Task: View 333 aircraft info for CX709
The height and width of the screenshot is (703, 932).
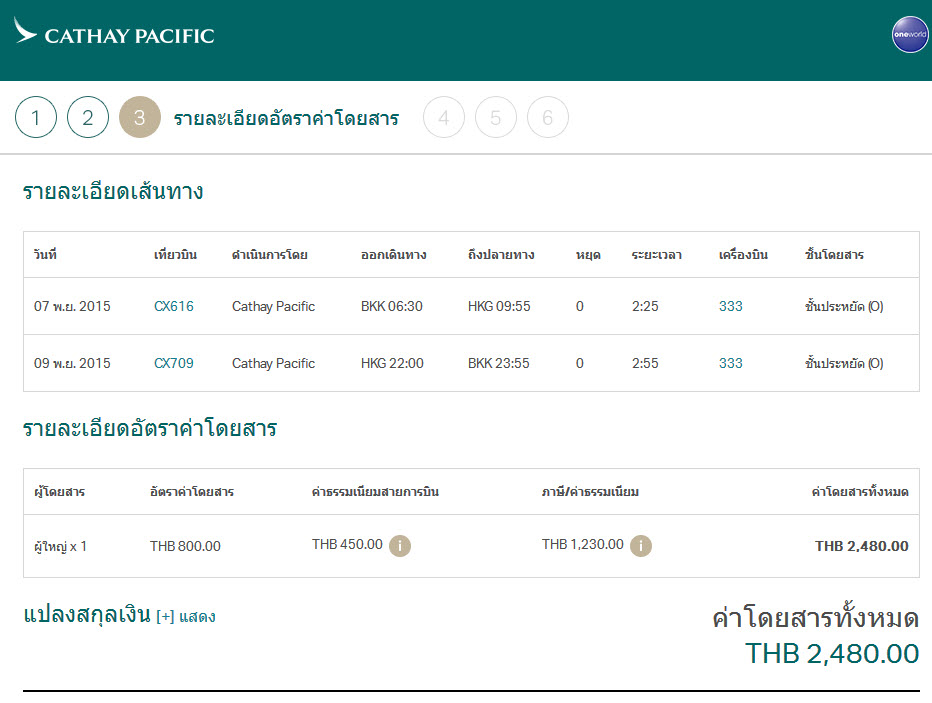Action: (731, 363)
